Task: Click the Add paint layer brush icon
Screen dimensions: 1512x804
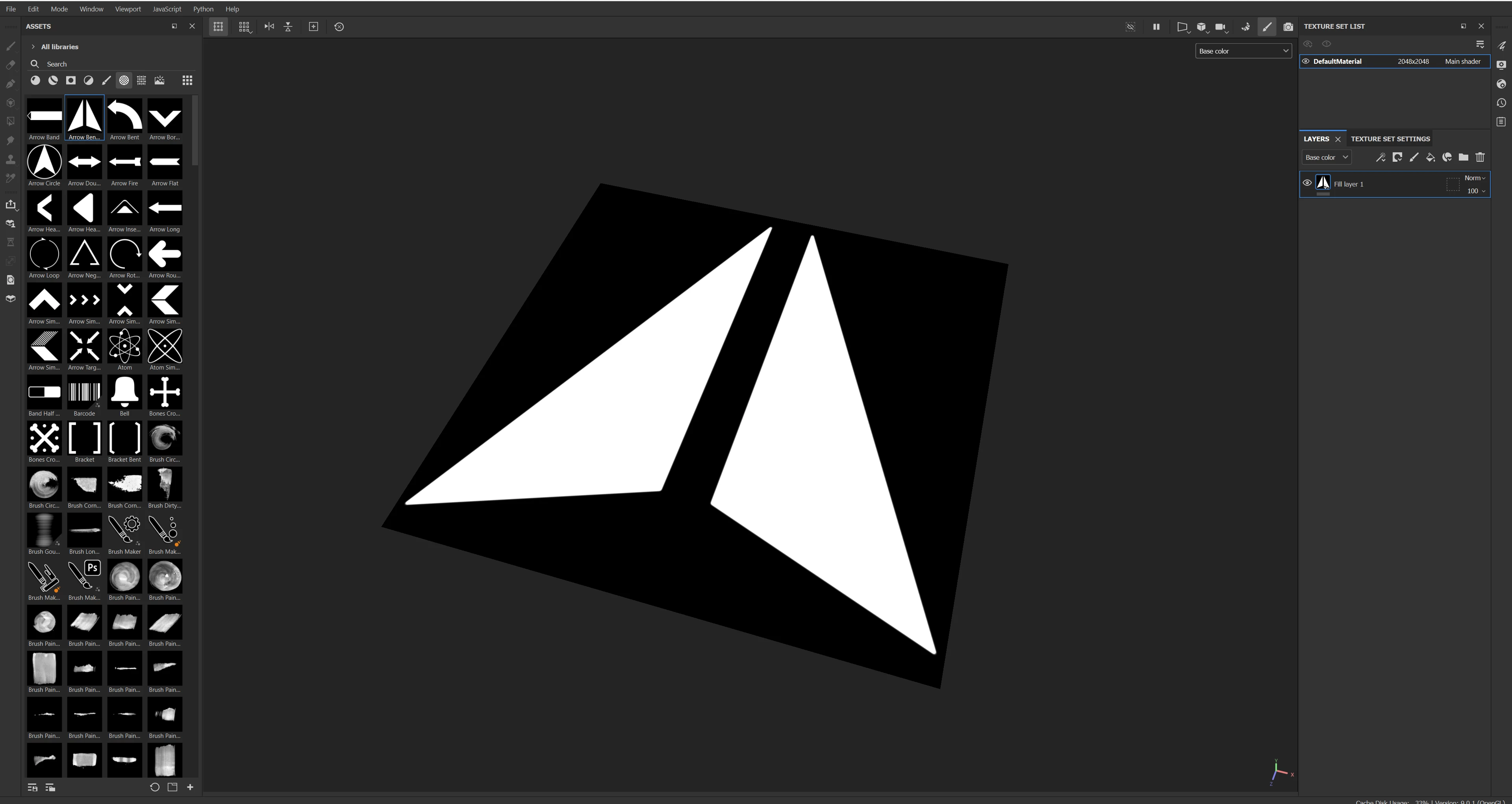Action: click(x=1414, y=157)
